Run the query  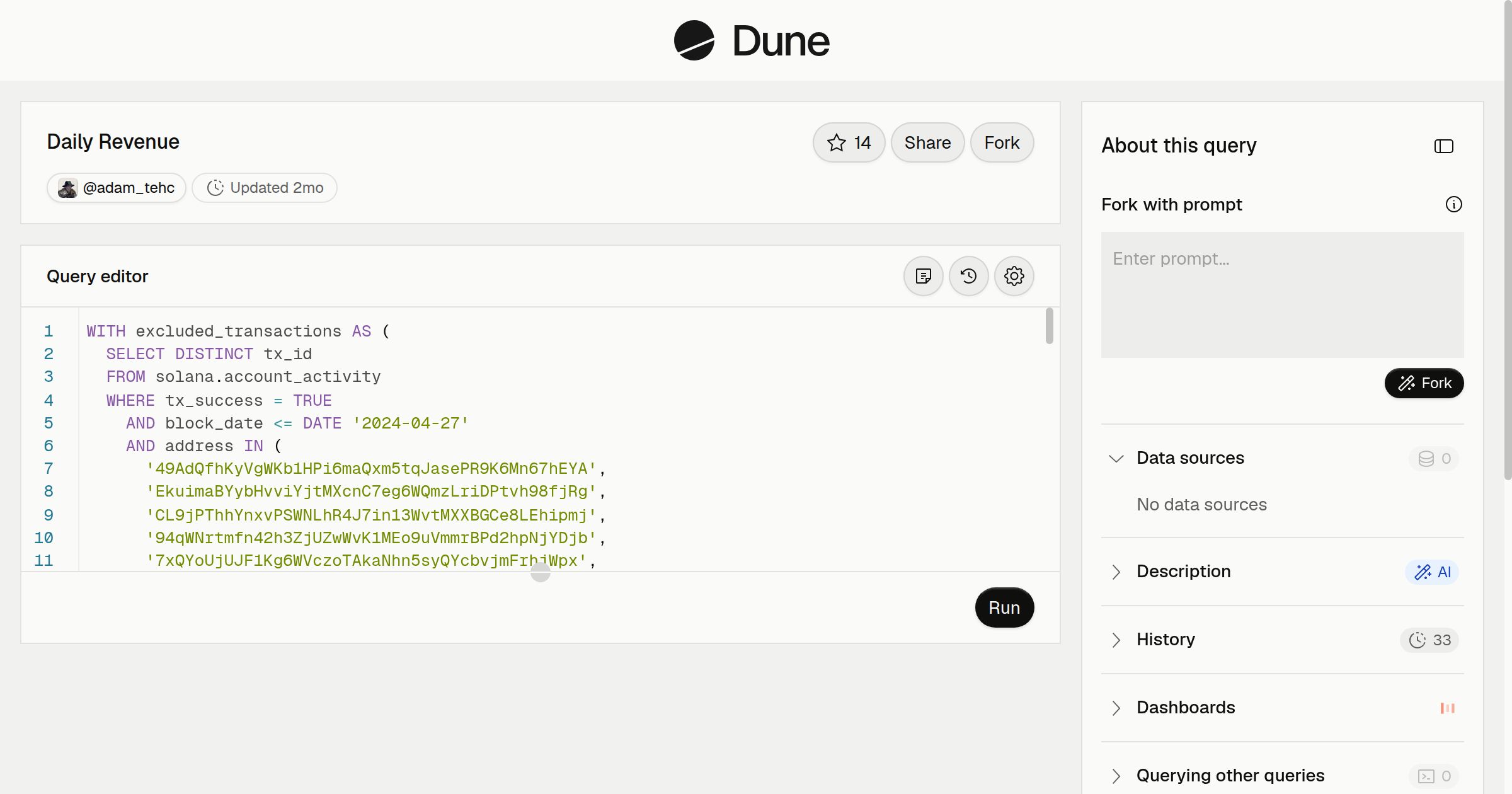click(1004, 607)
